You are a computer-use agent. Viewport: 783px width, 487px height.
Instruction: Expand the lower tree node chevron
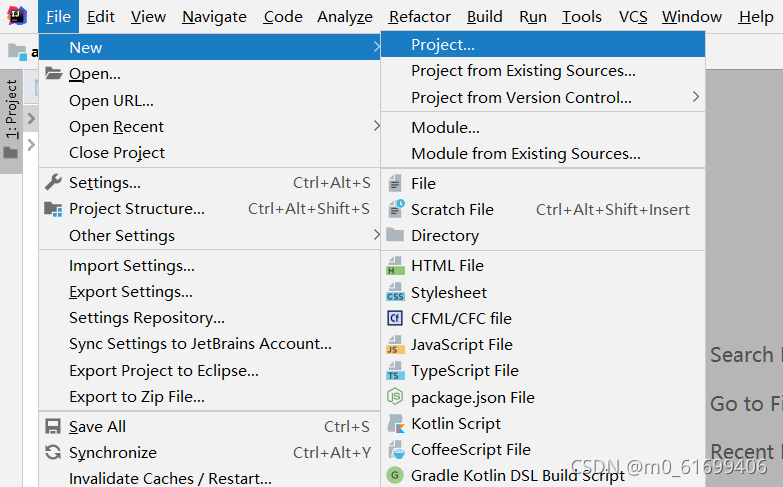[31, 145]
